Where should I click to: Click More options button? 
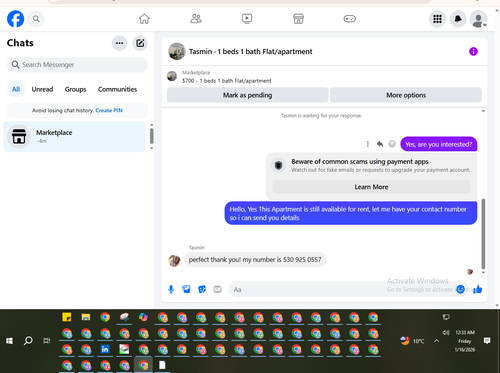point(406,95)
